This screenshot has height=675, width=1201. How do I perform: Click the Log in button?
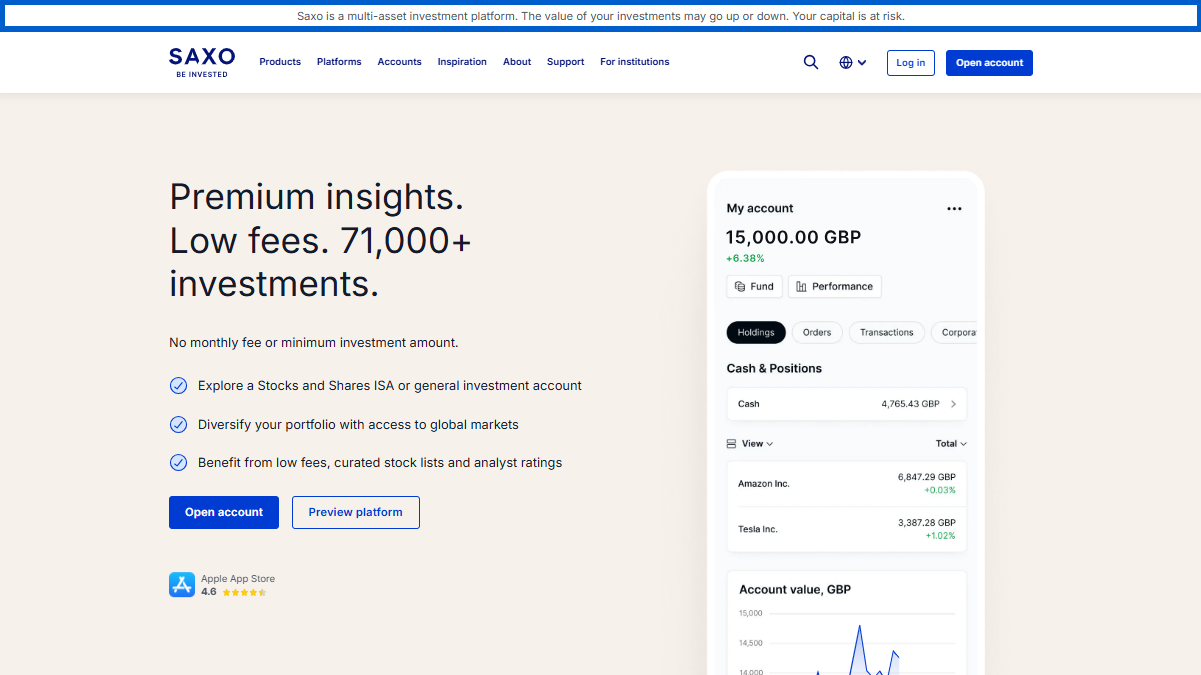point(910,63)
